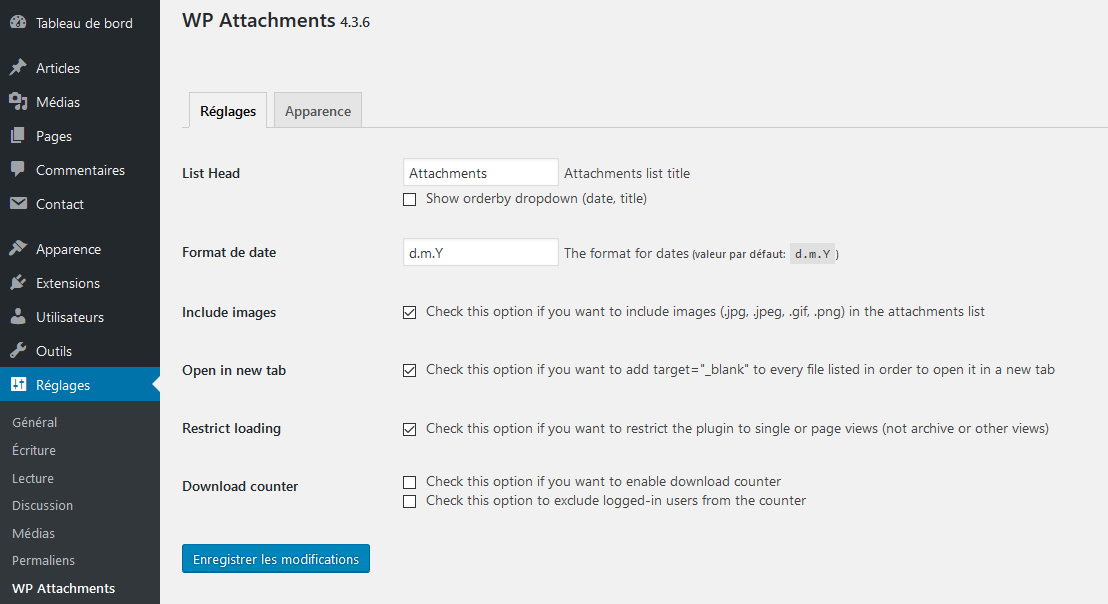Click the Include images row label

pos(229,312)
